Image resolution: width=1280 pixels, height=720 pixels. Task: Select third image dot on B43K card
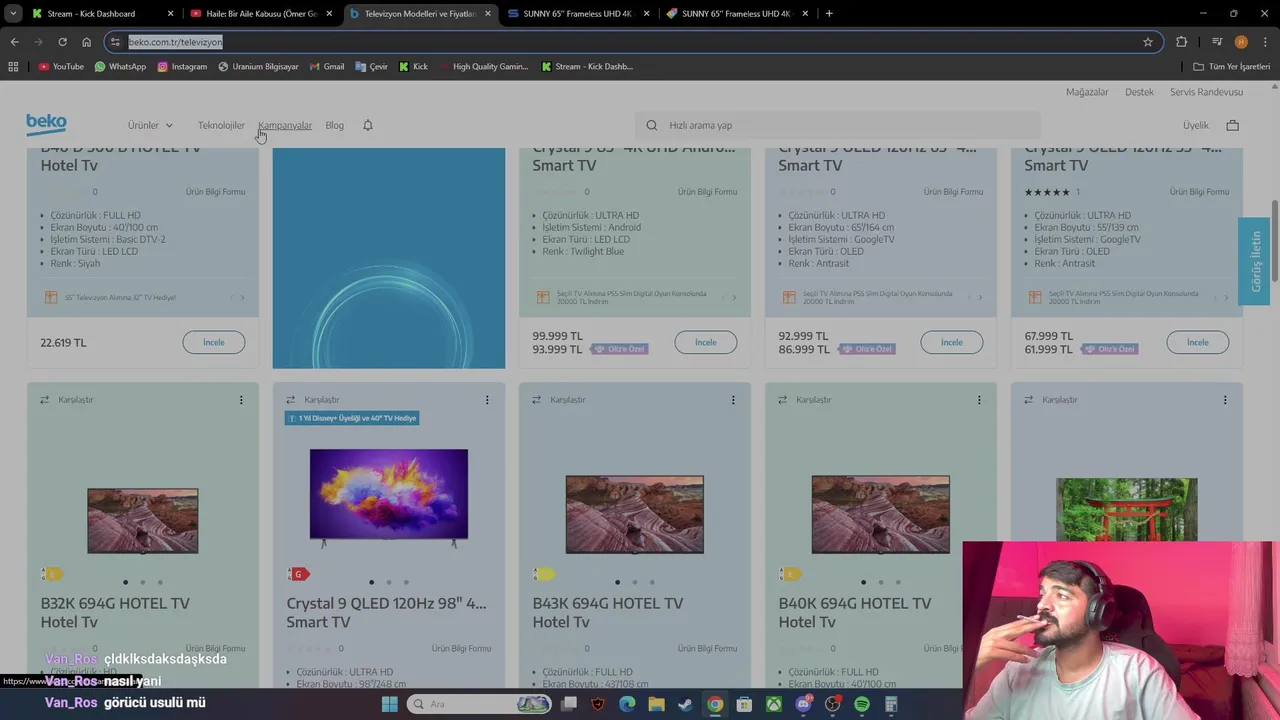pyautogui.click(x=652, y=582)
